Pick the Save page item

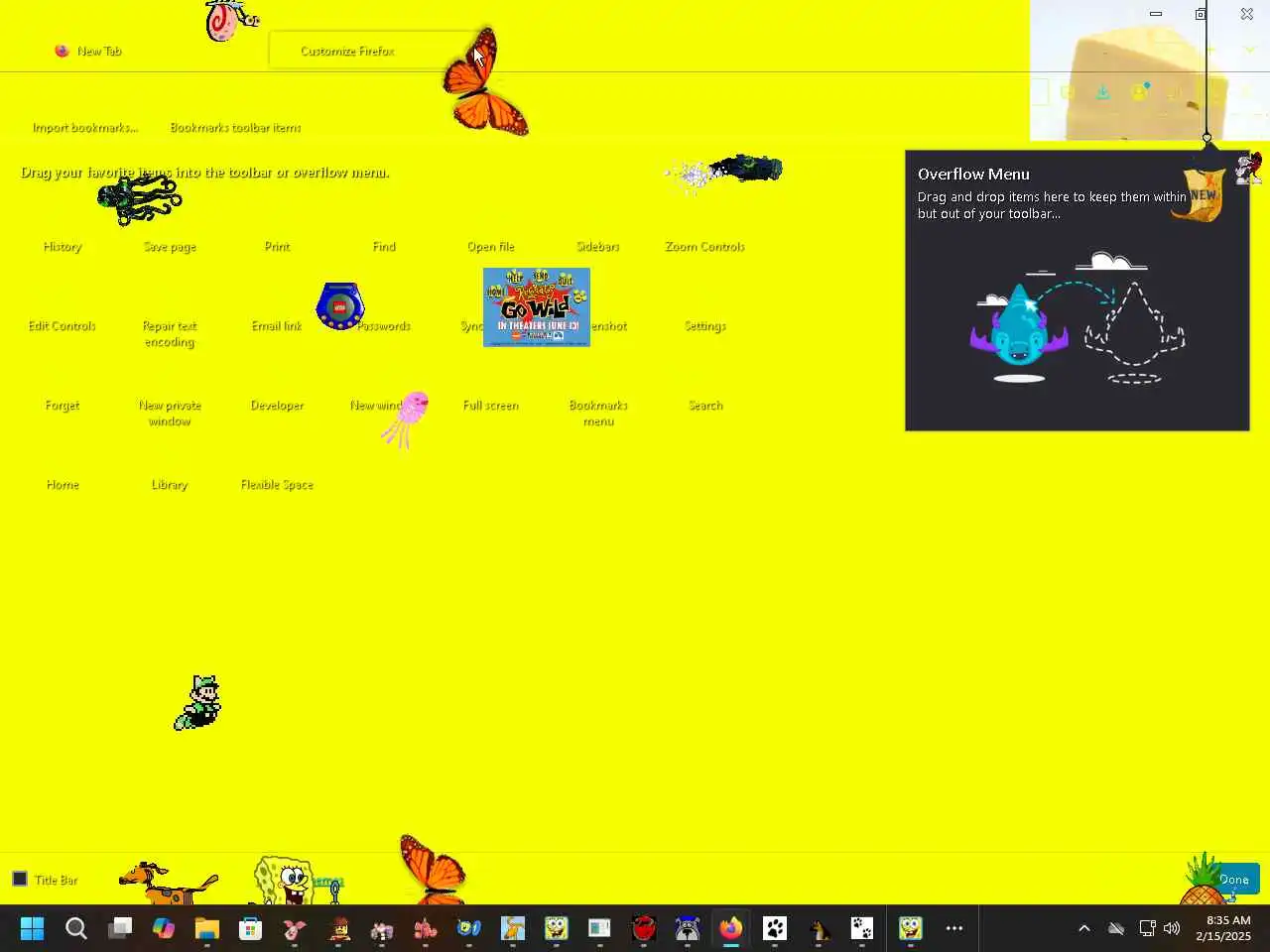(x=170, y=247)
